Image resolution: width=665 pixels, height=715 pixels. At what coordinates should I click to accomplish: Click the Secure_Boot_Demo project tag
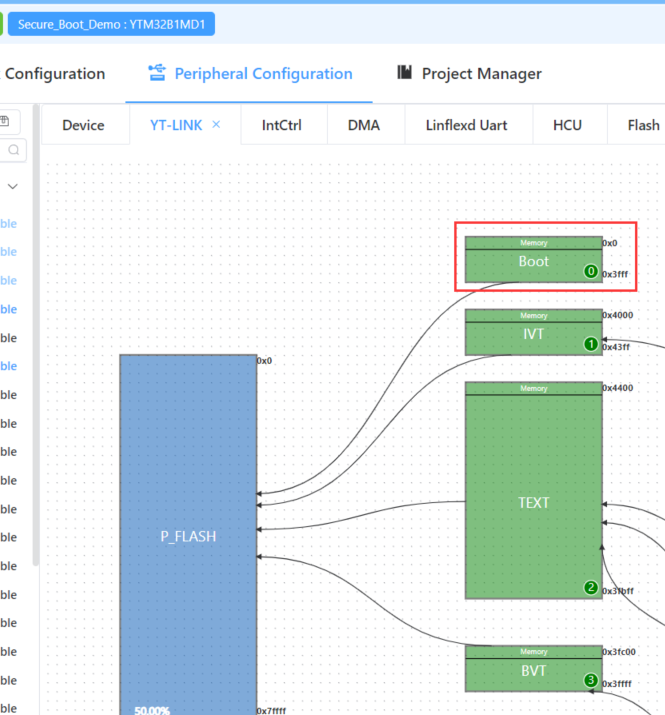pos(111,24)
